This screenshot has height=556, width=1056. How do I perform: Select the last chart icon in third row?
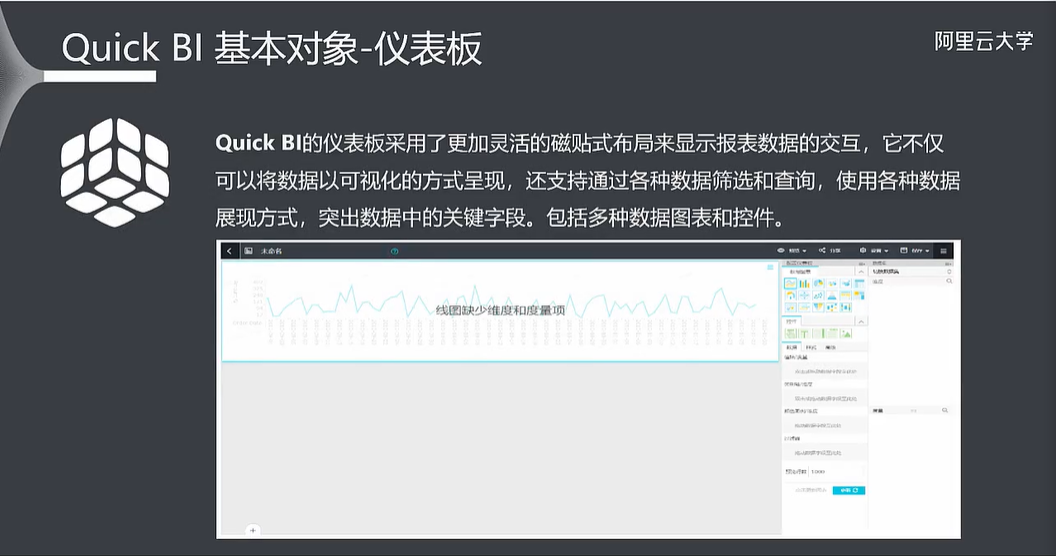[846, 308]
